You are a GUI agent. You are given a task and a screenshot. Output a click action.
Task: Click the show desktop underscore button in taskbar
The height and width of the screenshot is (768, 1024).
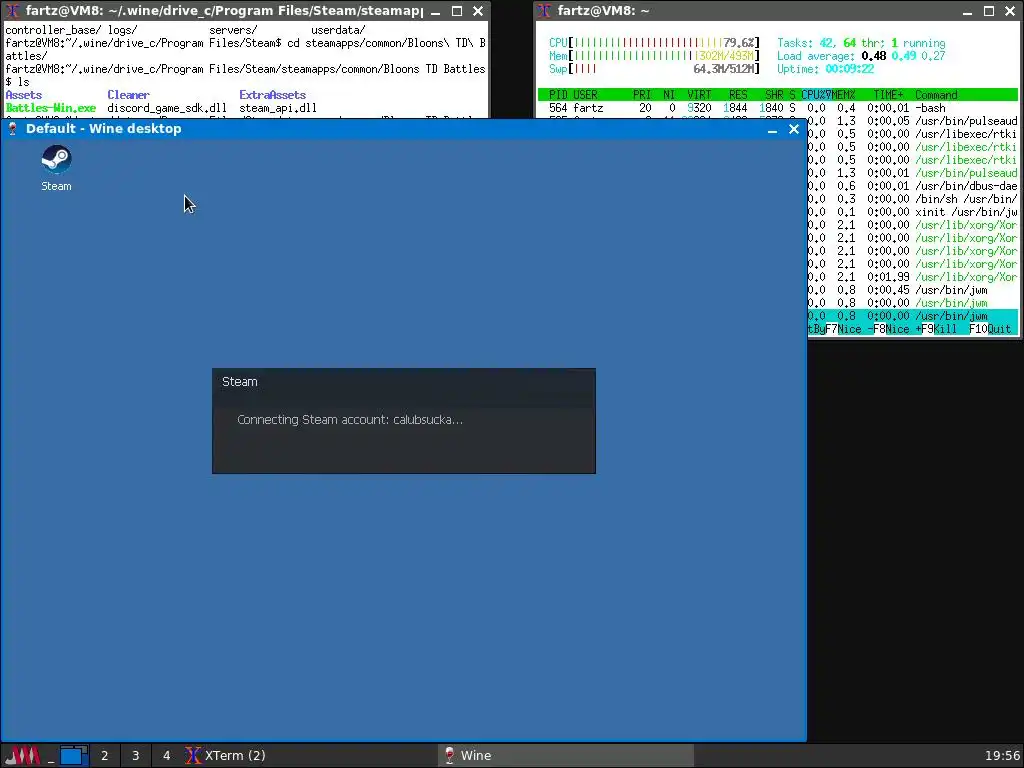click(x=50, y=756)
